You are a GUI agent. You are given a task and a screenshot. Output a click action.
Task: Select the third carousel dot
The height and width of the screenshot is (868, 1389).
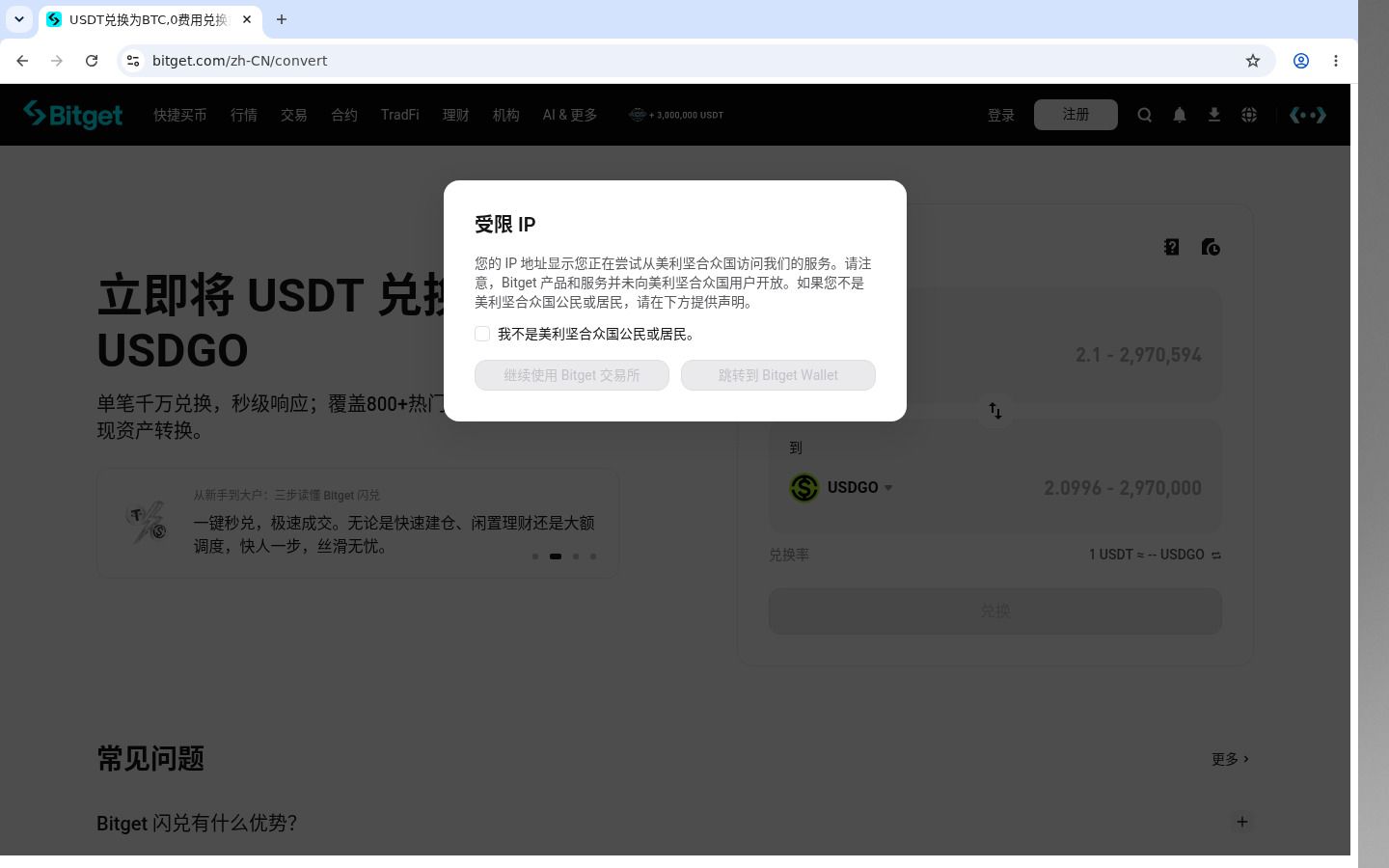576,556
